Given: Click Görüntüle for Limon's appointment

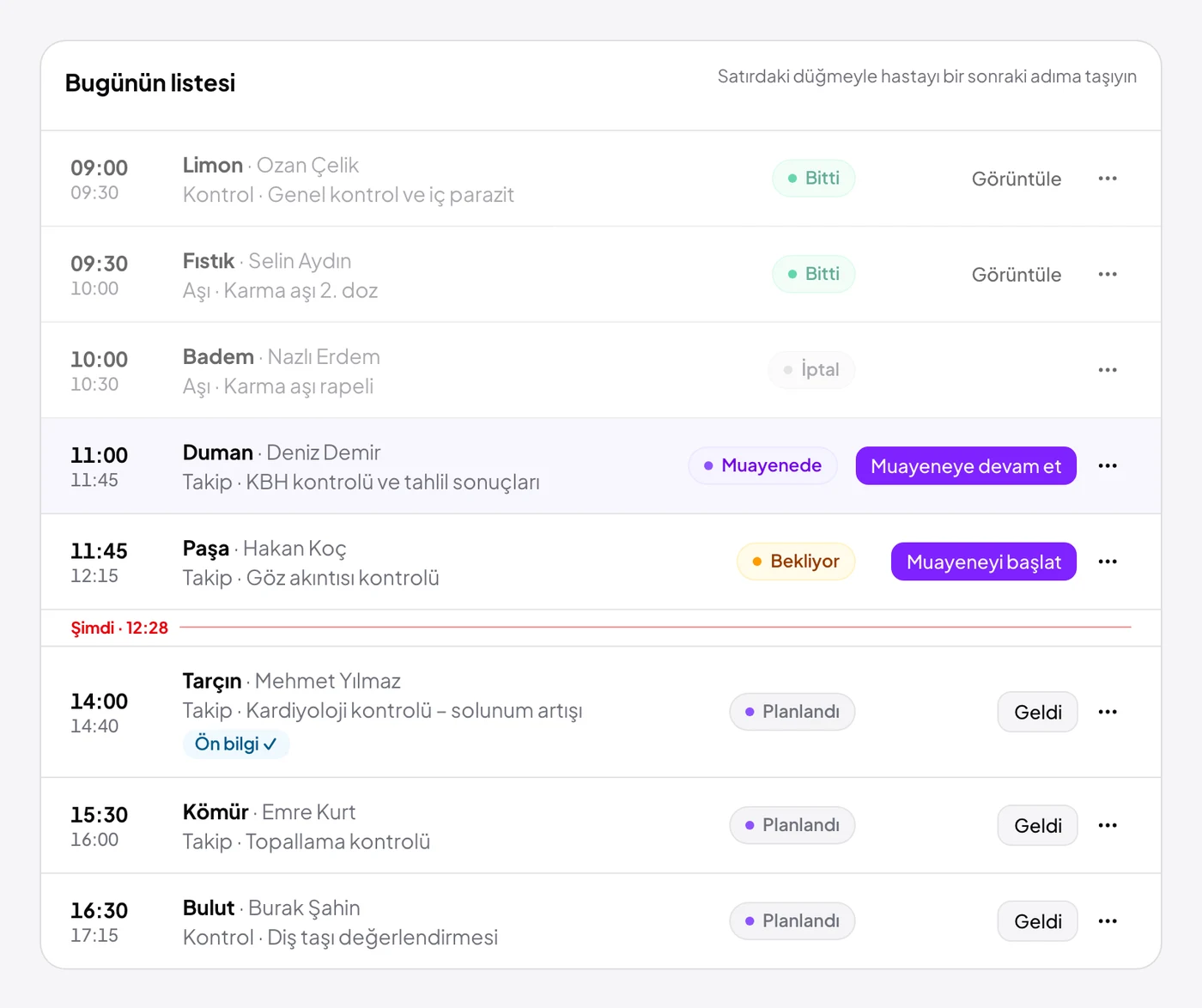Looking at the screenshot, I should tap(1017, 179).
